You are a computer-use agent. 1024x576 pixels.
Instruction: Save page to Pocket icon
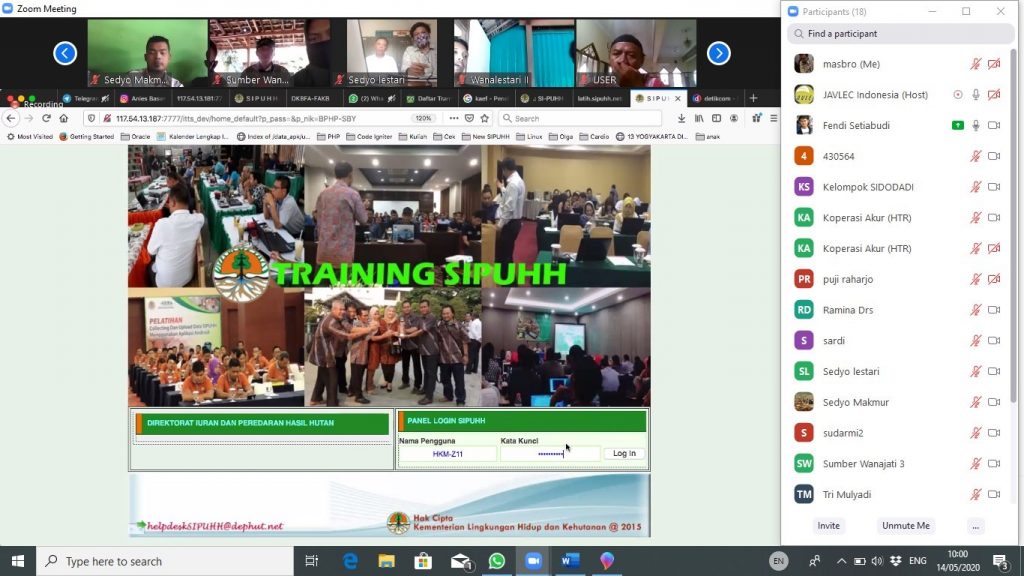(x=469, y=118)
